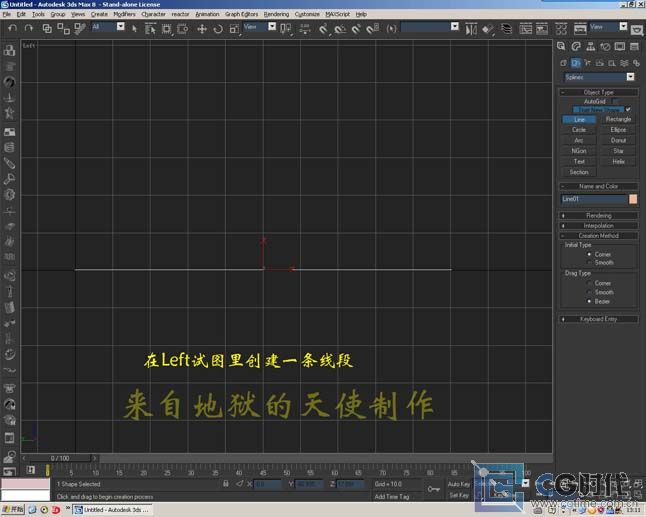Expand the Keyboard Entry rollout

[x=598, y=319]
